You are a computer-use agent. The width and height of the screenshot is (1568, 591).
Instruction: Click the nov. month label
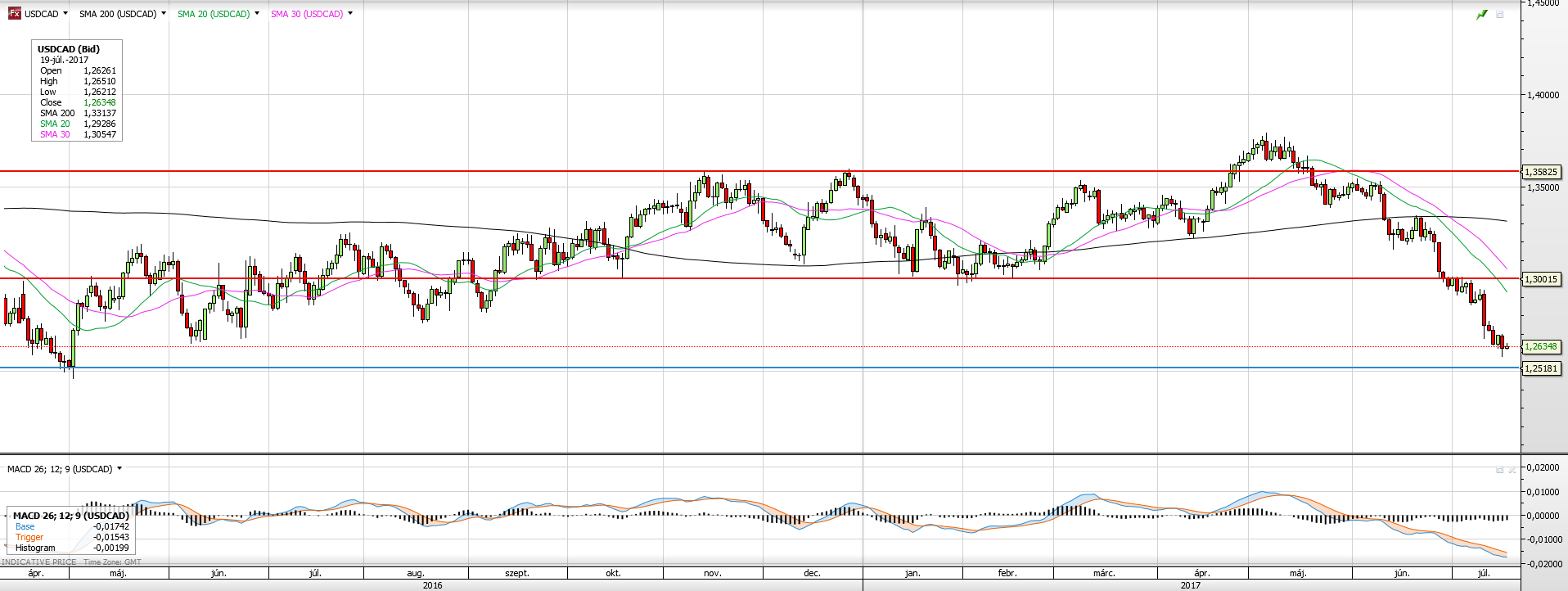[713, 573]
